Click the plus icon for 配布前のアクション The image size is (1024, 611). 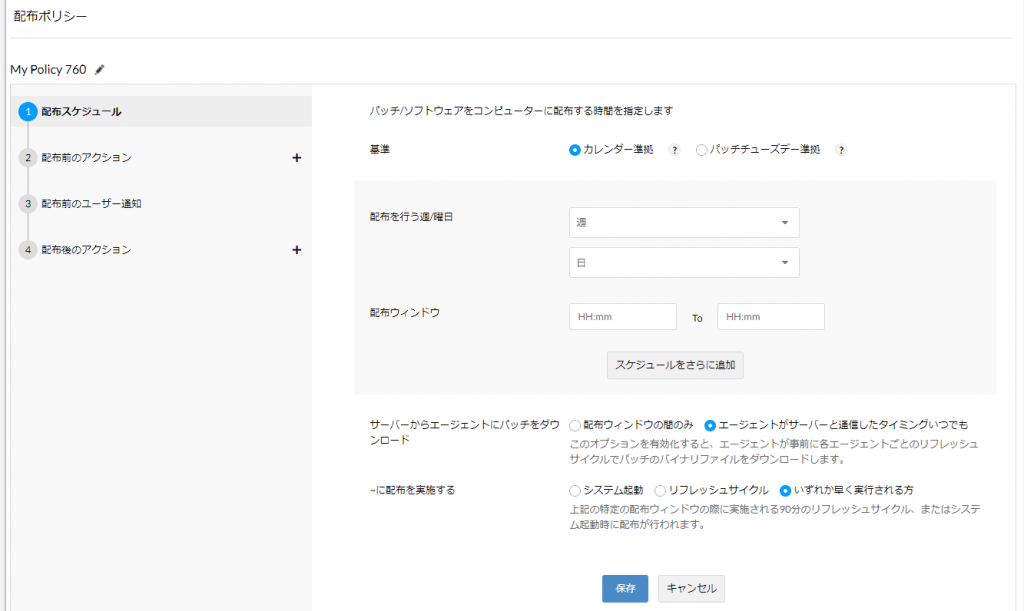tap(296, 158)
